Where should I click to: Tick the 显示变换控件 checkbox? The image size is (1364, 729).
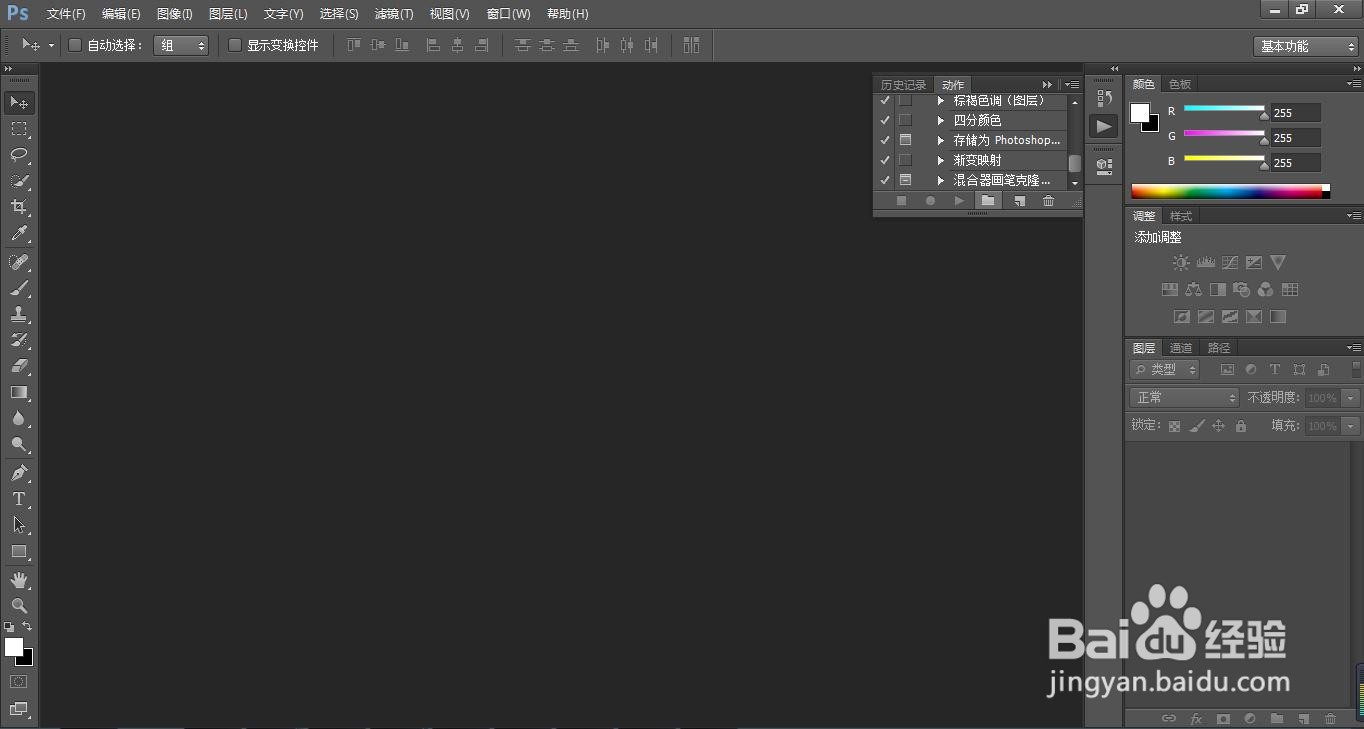(x=235, y=45)
